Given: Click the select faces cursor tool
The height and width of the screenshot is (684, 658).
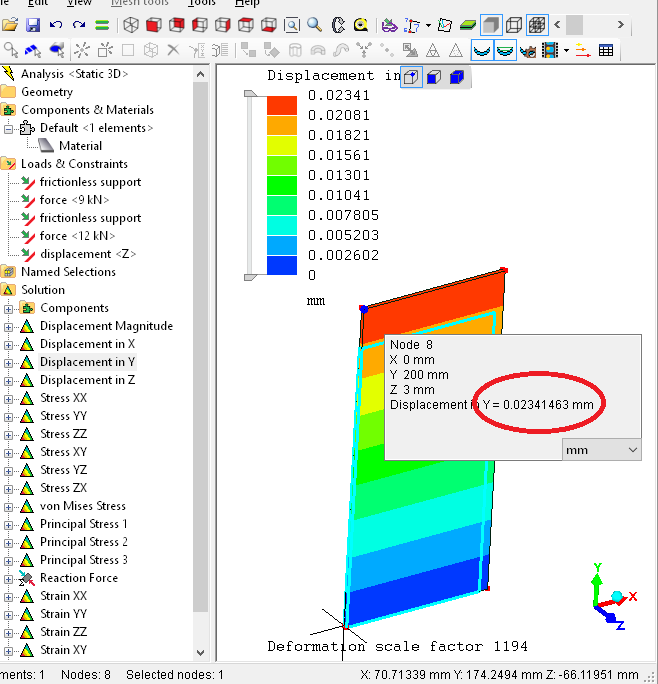Looking at the screenshot, I should click(x=33, y=51).
